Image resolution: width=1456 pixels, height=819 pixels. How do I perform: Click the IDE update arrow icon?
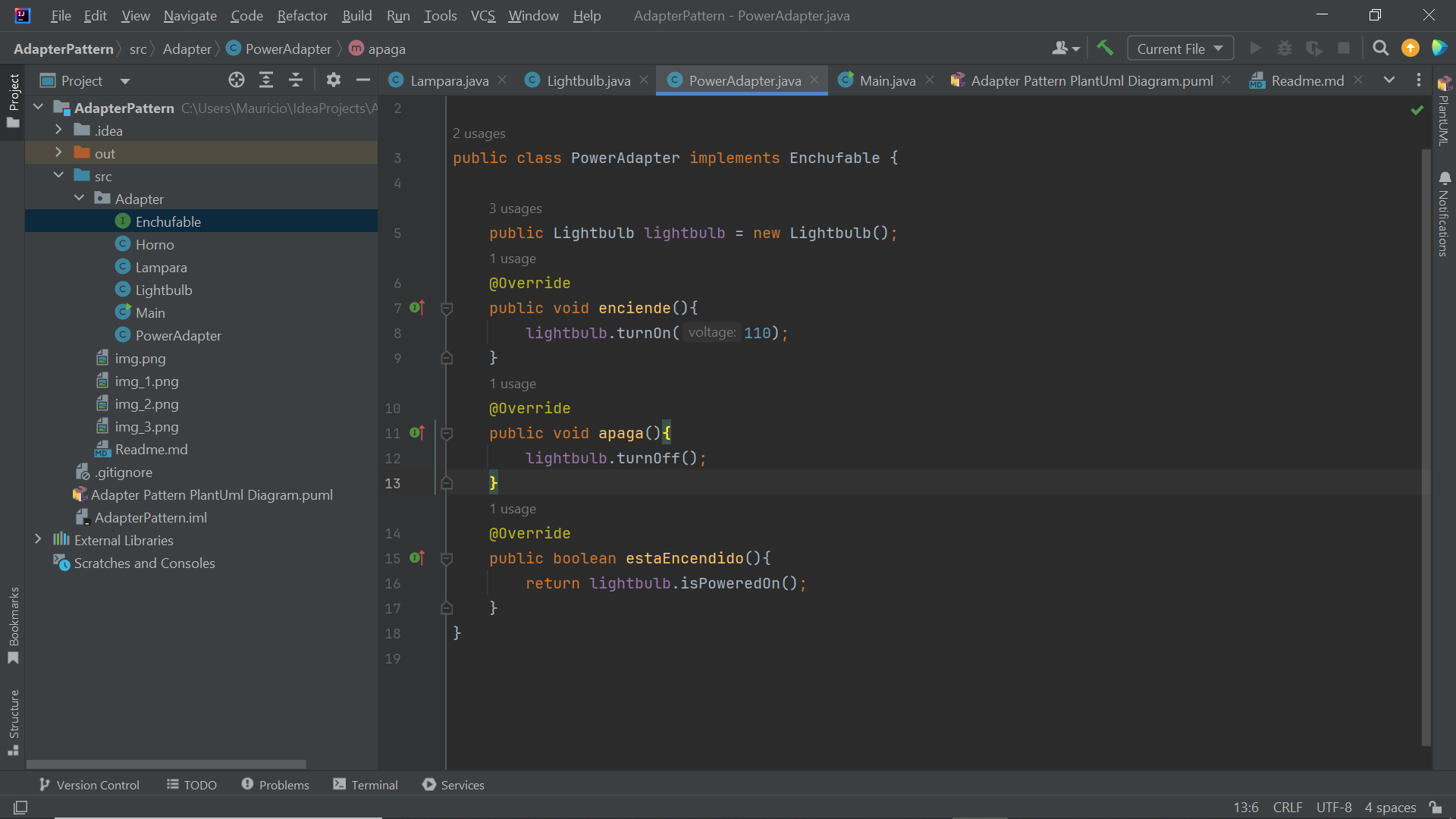pyautogui.click(x=1410, y=49)
